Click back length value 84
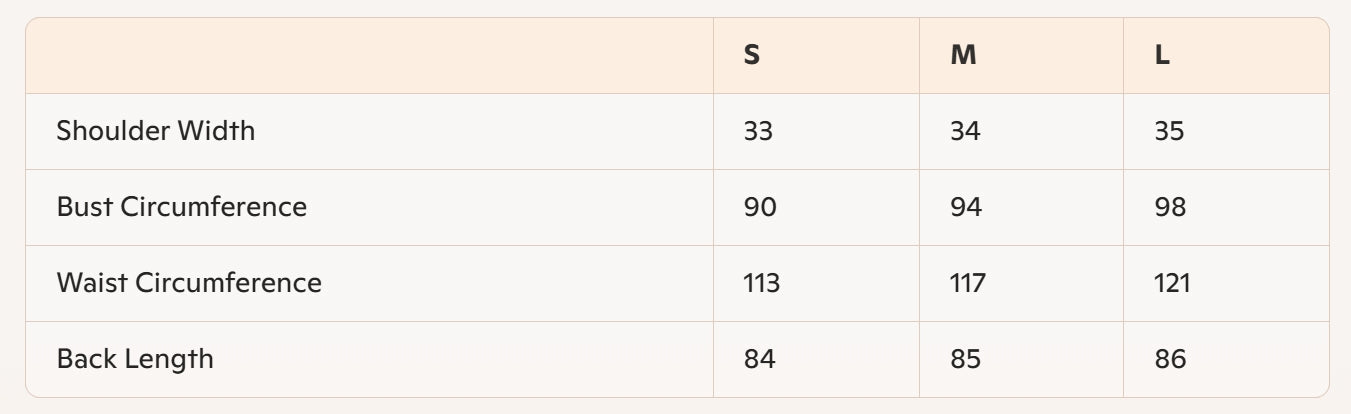1351x414 pixels. 760,359
